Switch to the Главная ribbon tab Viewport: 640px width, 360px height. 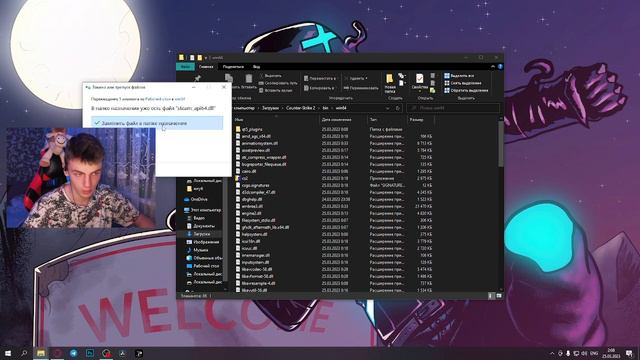click(206, 67)
